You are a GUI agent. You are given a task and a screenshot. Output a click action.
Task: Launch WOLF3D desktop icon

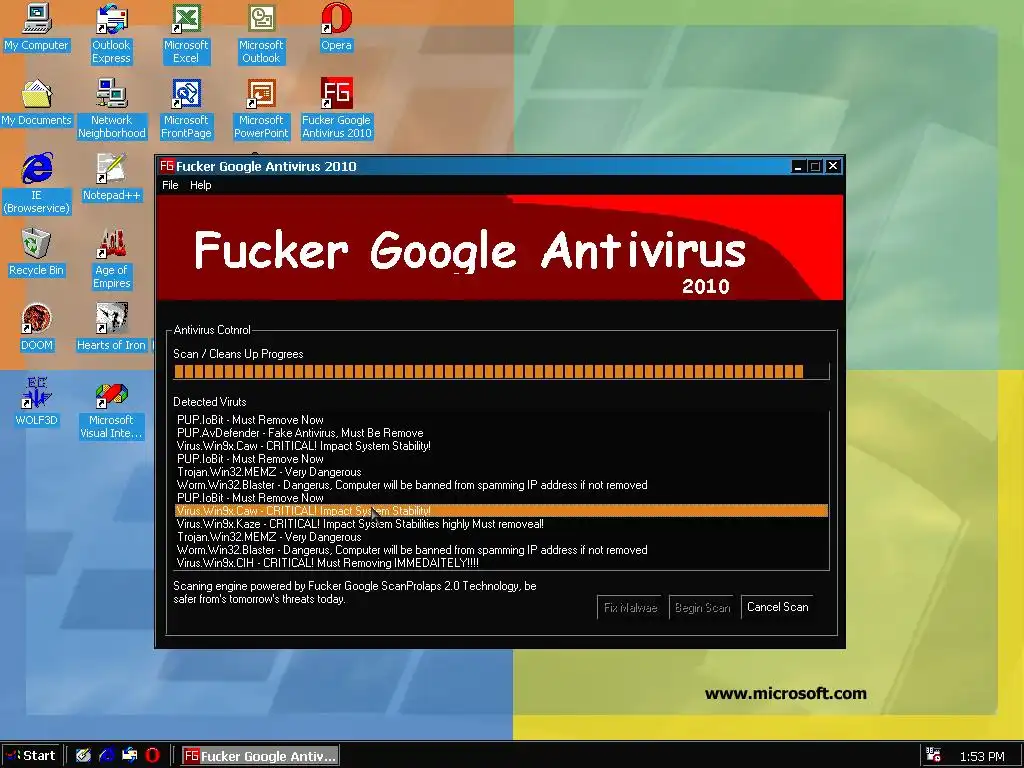click(37, 403)
